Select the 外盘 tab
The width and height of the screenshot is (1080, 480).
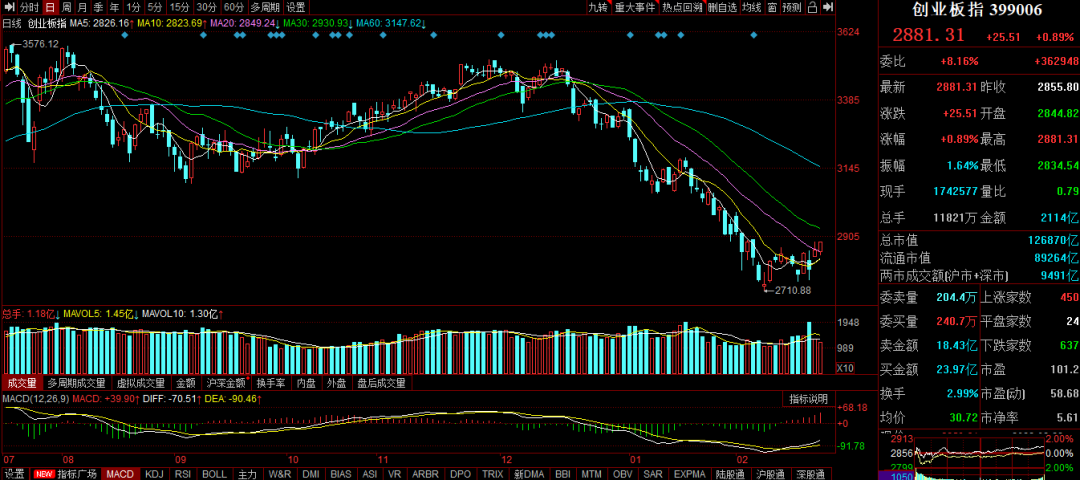point(336,383)
